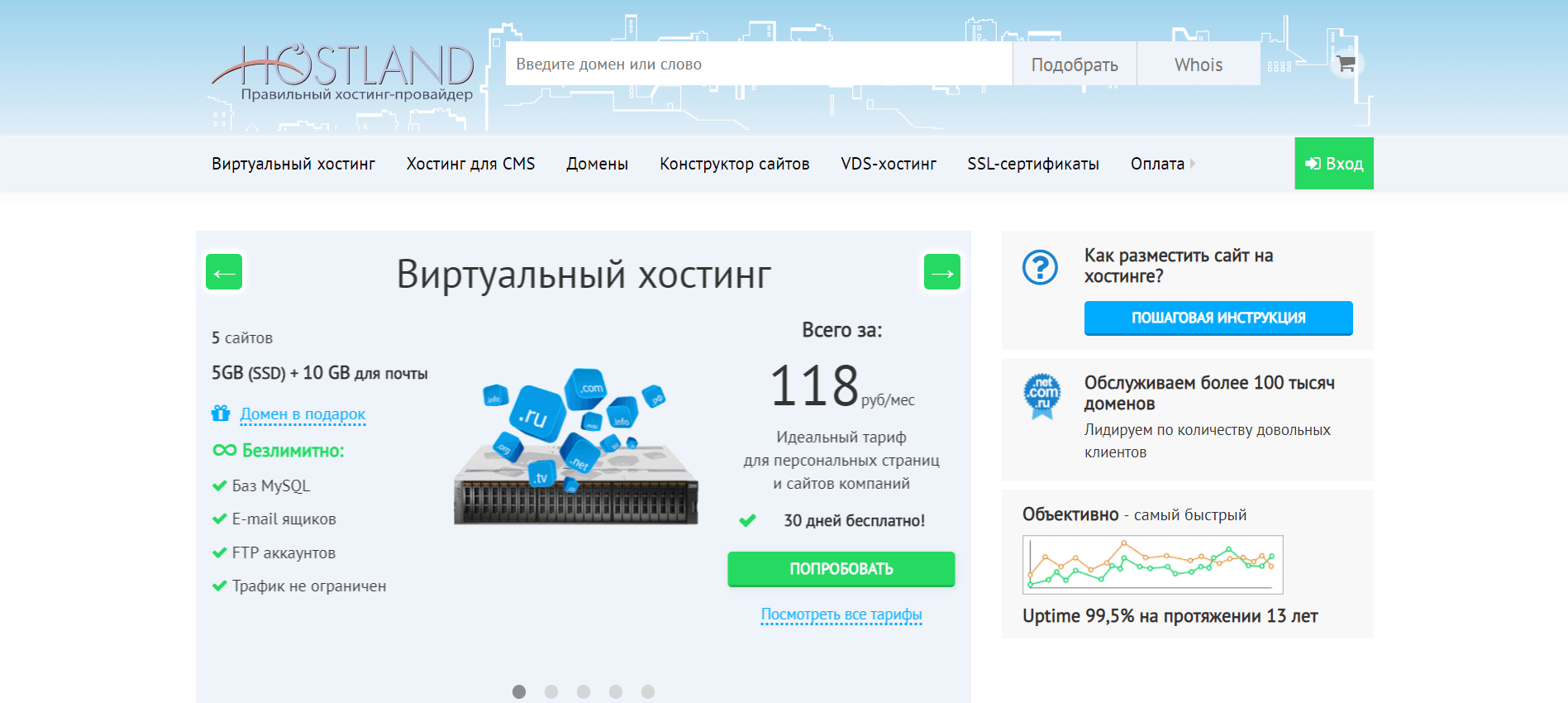Screen dimensions: 1568x703
Task: Open SSL-сертификаты menu item
Action: pos(1033,164)
